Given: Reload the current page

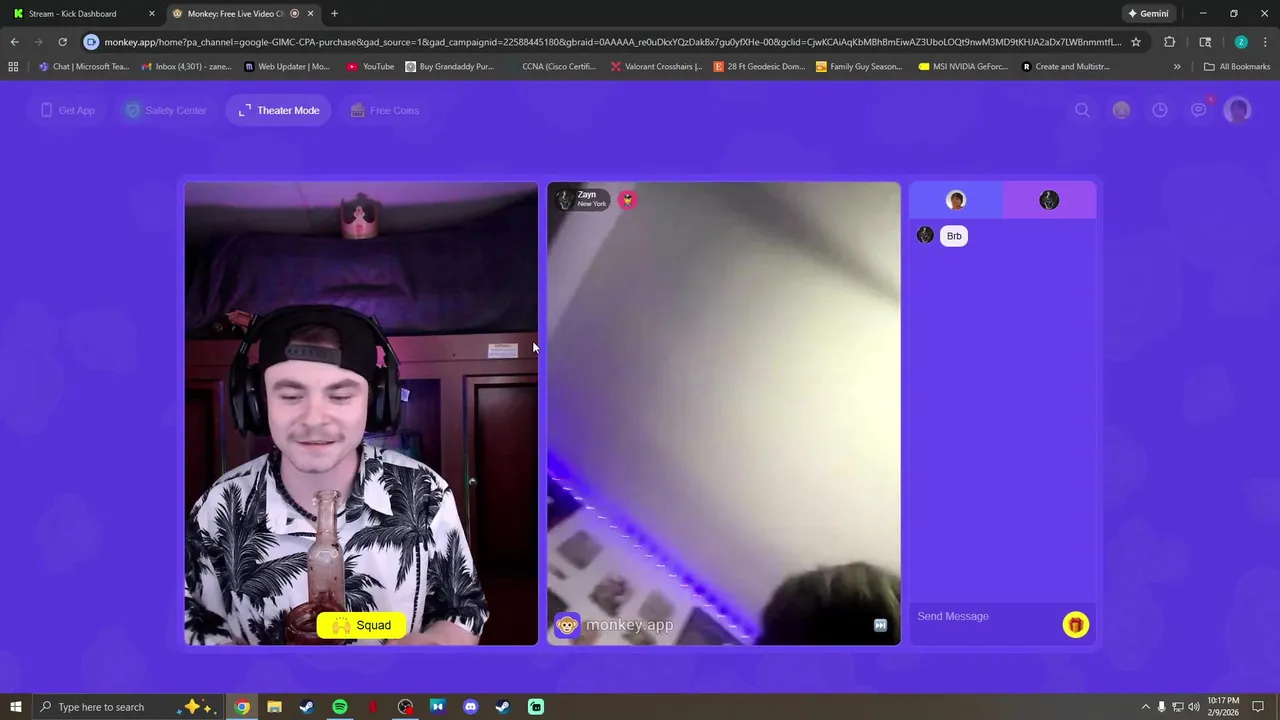Looking at the screenshot, I should [62, 42].
